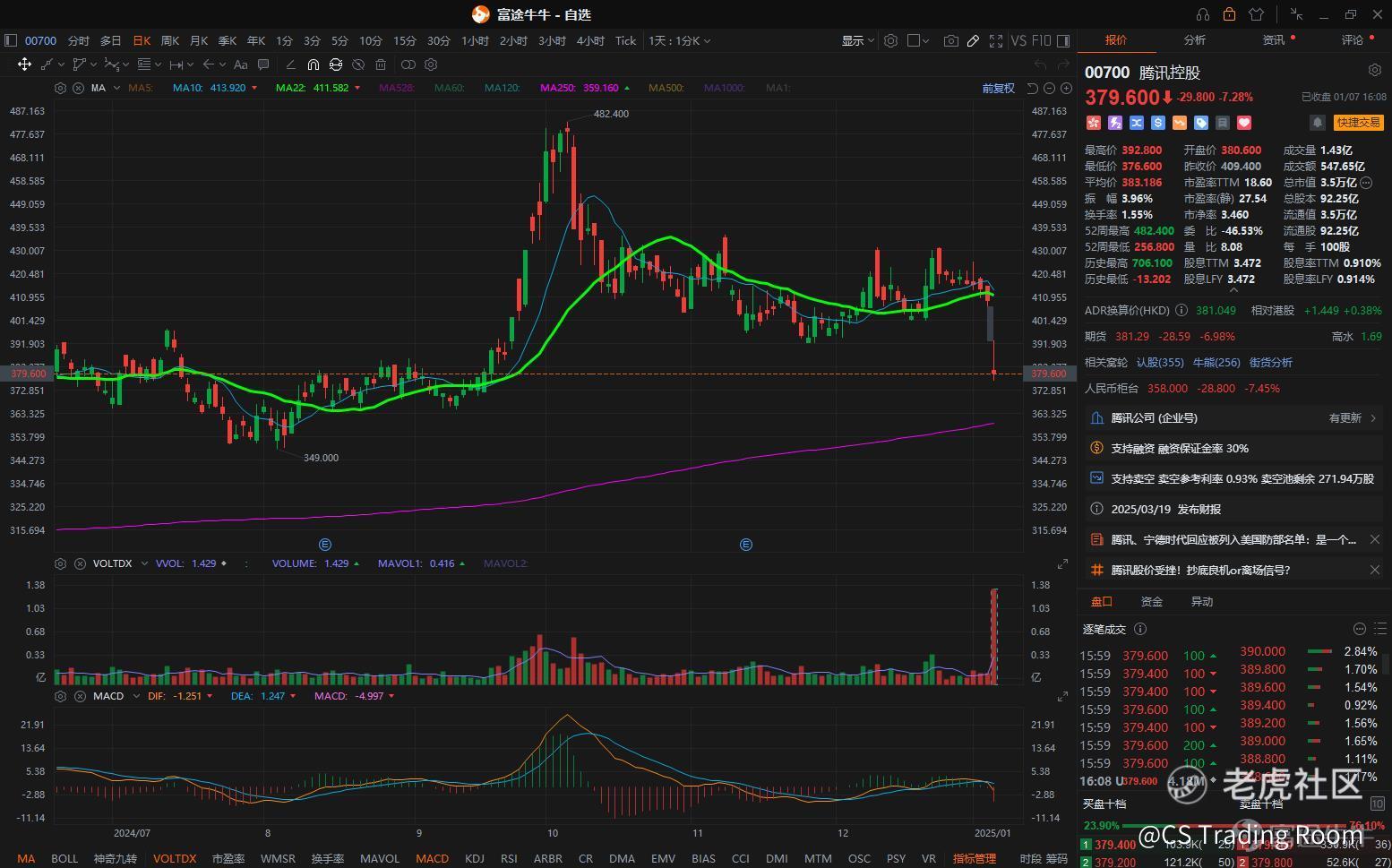Enter fullscreen chart mode
The height and width of the screenshot is (868, 1392).
(x=995, y=41)
